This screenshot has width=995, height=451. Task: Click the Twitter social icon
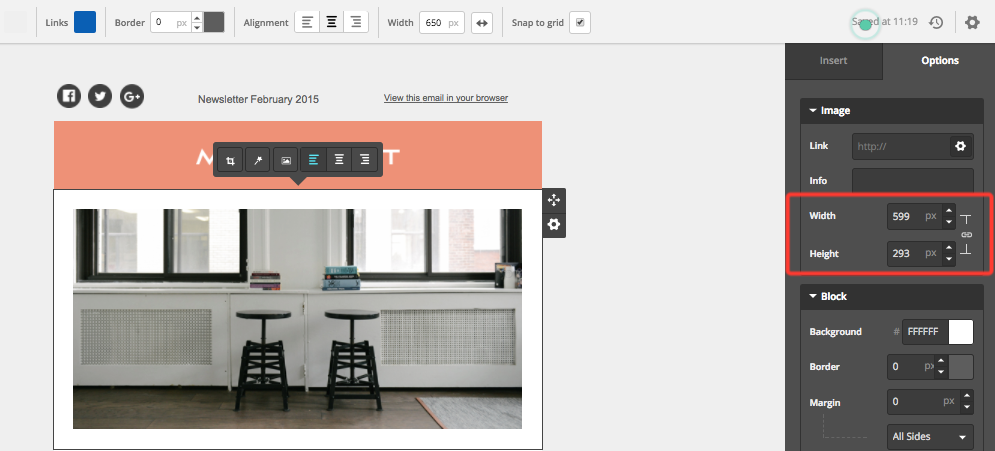pos(99,96)
